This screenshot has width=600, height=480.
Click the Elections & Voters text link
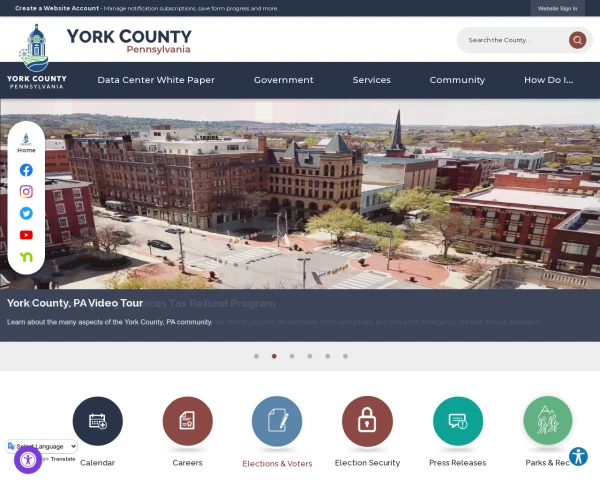coord(277,464)
